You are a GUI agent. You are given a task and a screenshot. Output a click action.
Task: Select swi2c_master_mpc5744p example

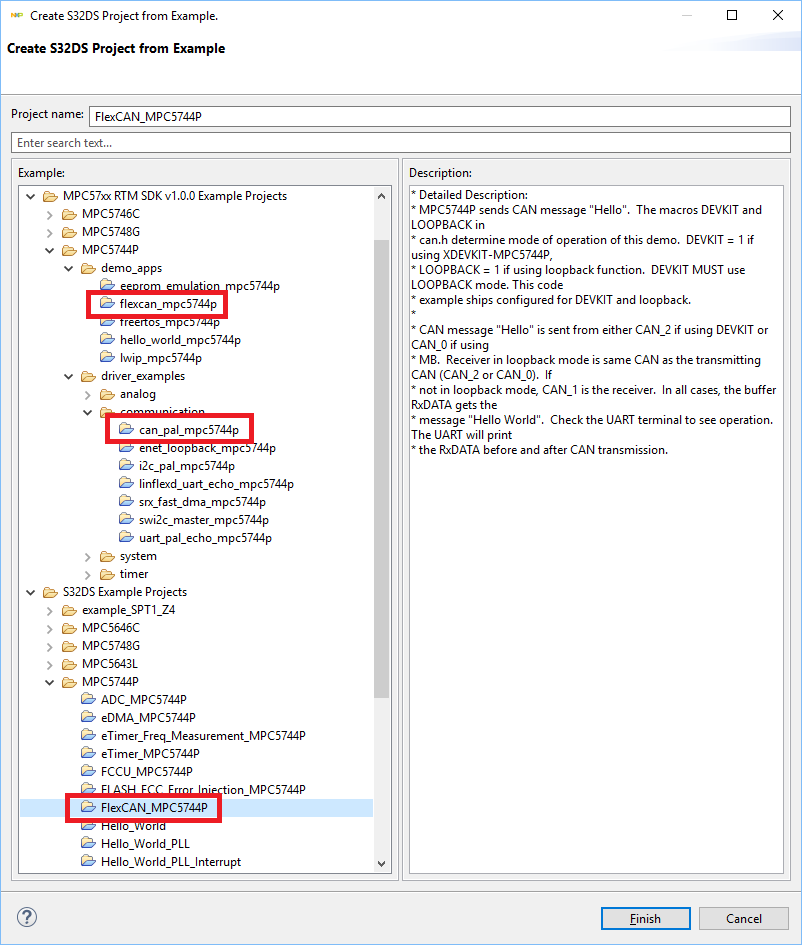(204, 520)
